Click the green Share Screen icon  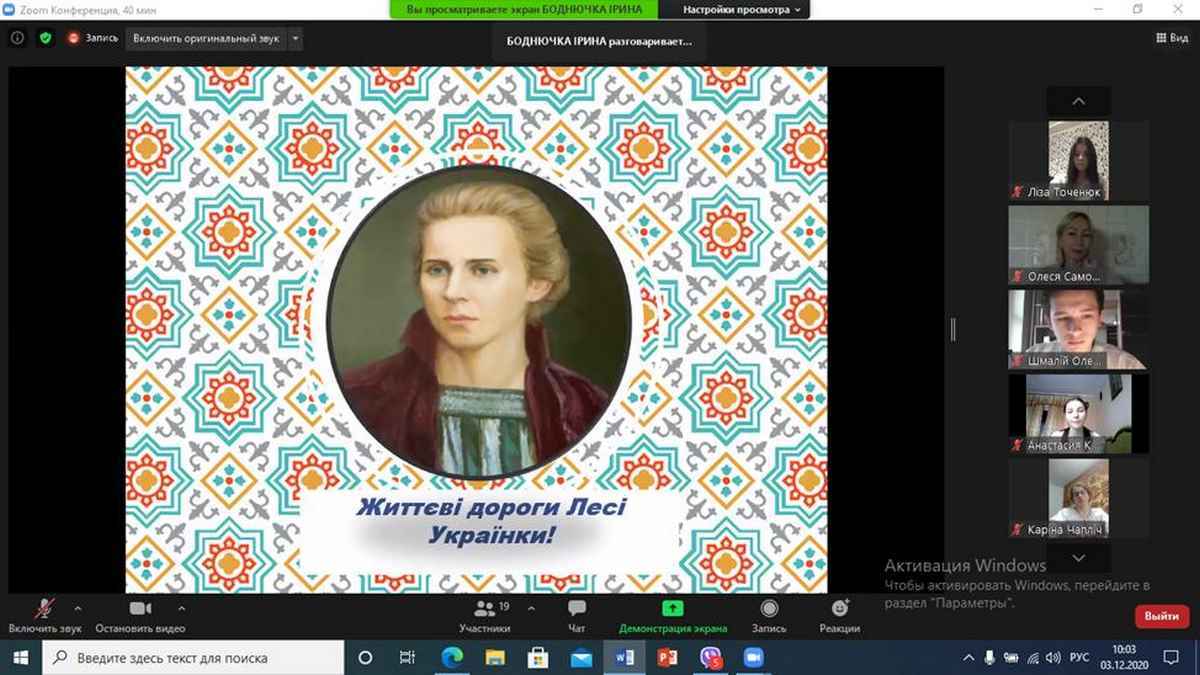point(673,608)
